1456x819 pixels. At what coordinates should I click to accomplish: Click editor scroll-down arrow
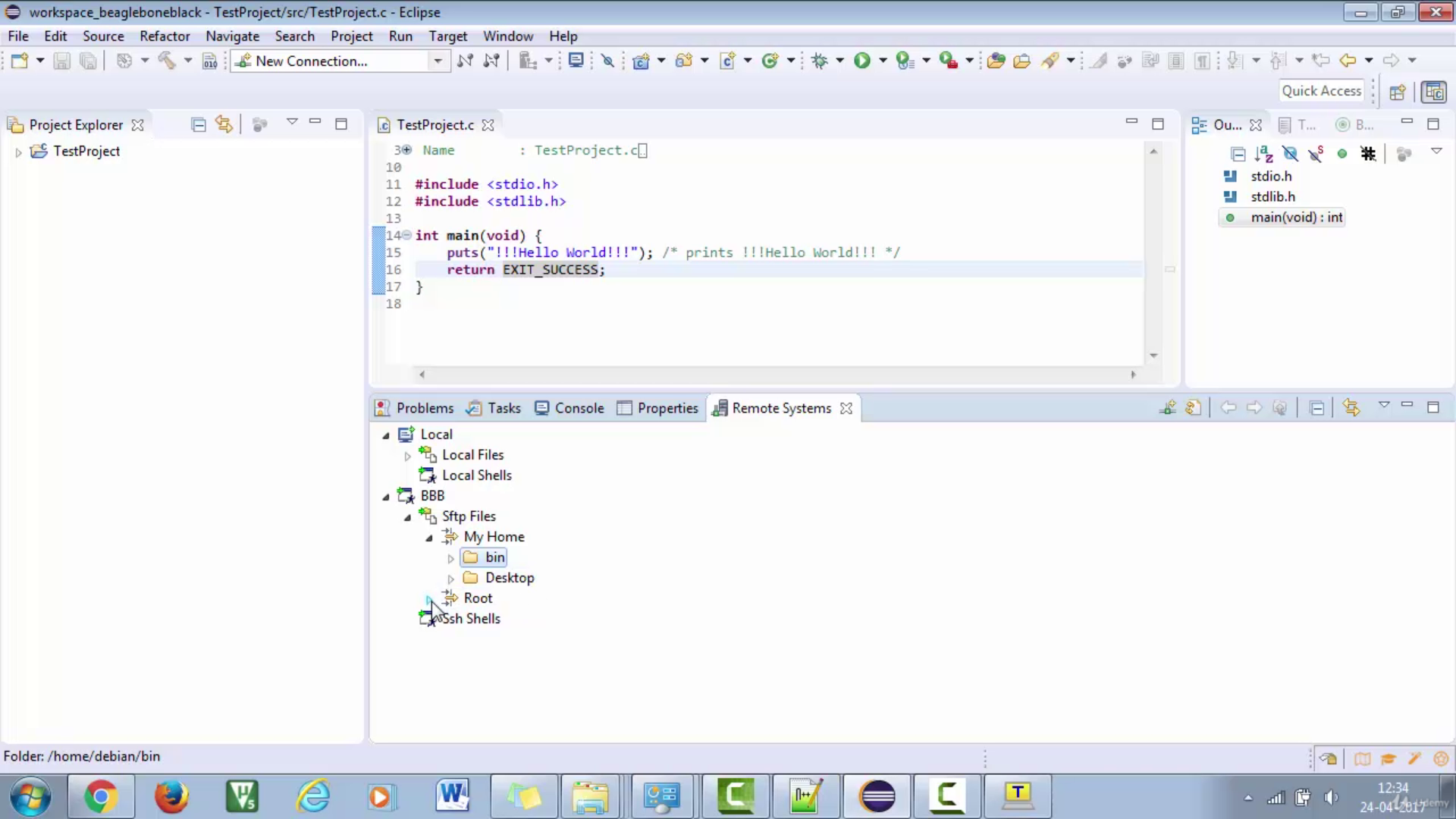[x=1153, y=356]
